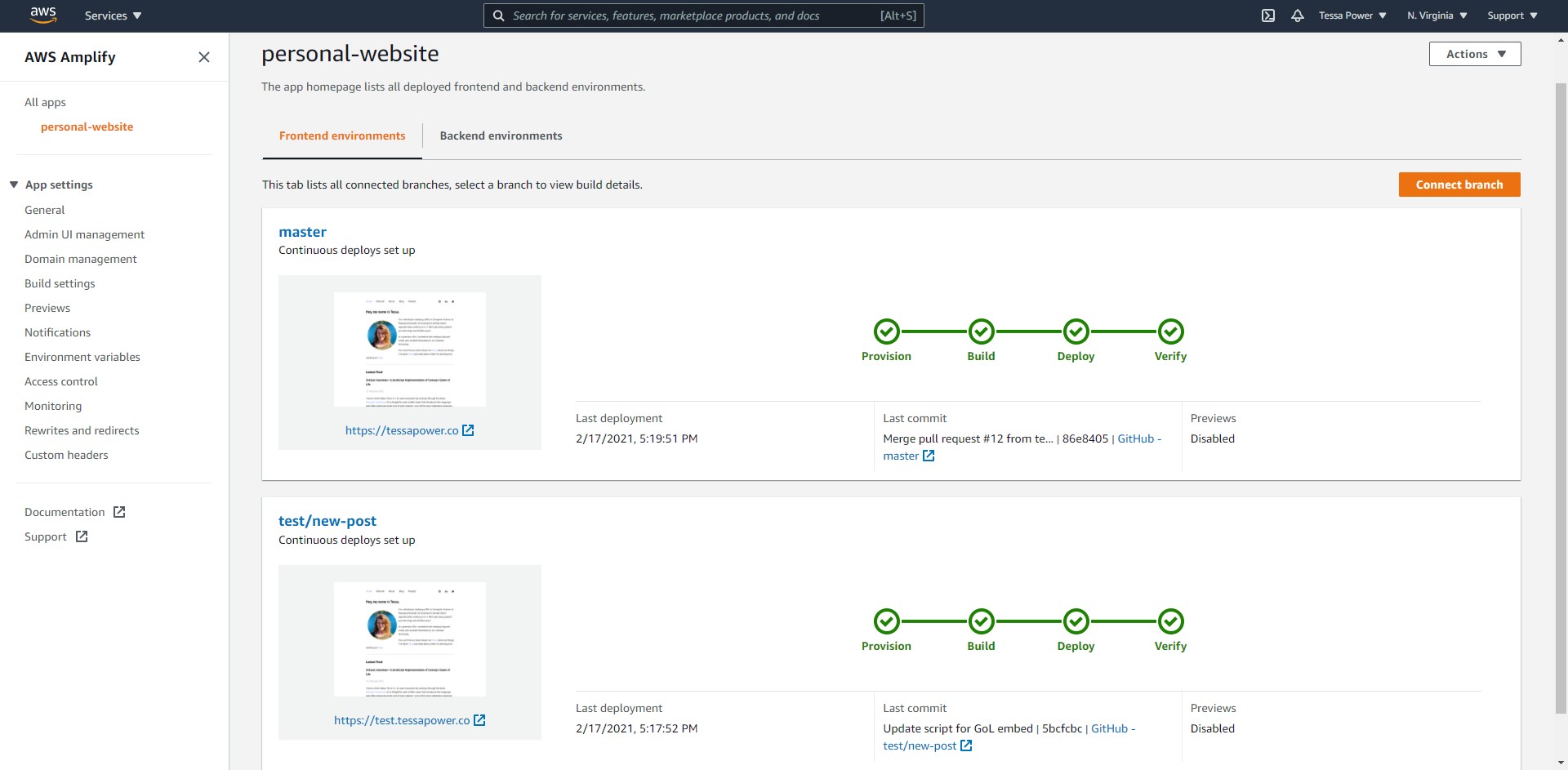Collapse the App settings section
Viewport: 1568px width, 770px height.
pos(14,185)
